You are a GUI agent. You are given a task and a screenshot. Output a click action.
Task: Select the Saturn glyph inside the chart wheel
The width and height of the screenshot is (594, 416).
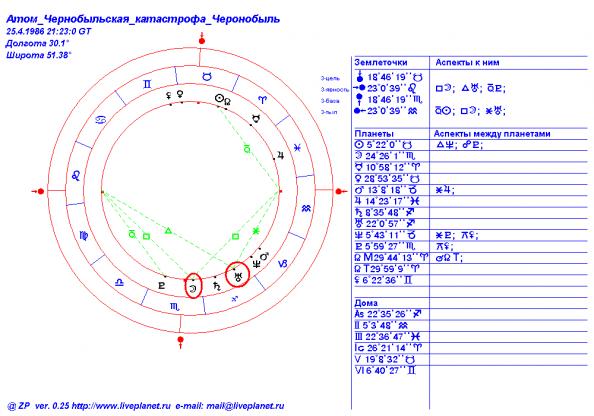coord(217,286)
